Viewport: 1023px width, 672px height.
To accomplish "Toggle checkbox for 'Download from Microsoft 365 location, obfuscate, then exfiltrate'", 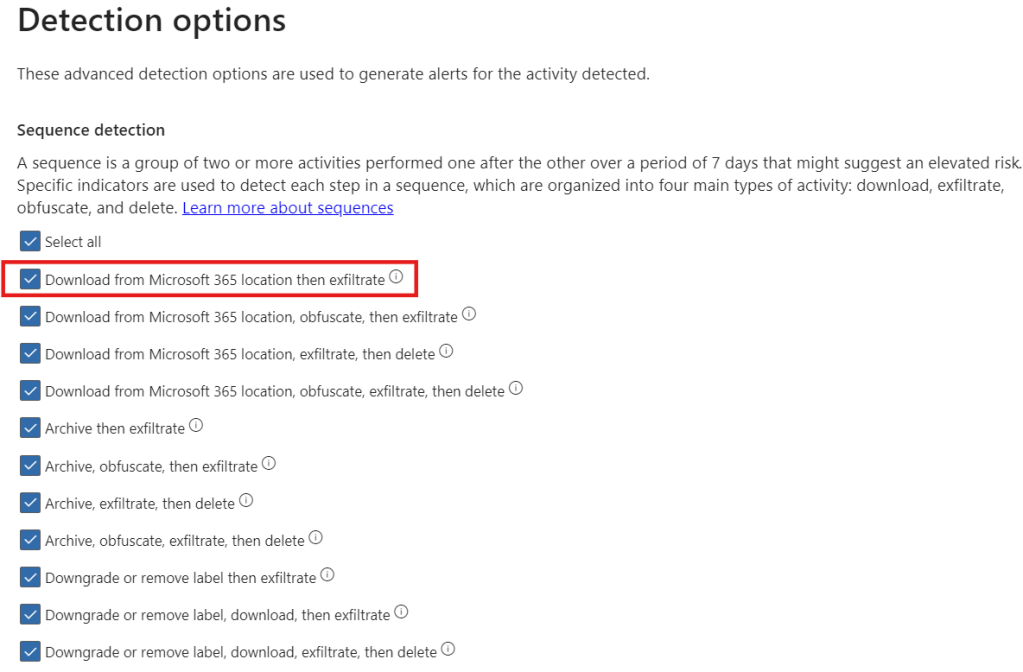I will 30,316.
